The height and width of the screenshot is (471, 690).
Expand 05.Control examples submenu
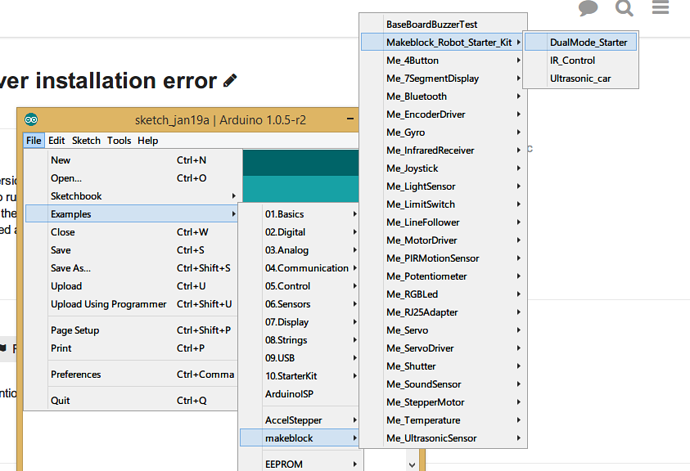pyautogui.click(x=299, y=286)
